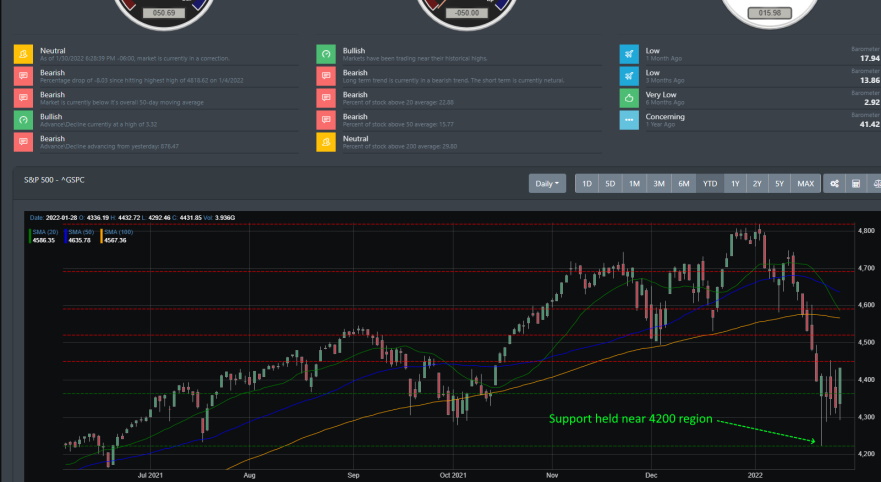Image resolution: width=881 pixels, height=482 pixels.
Task: Click the SMA (20) value 4586.35
Action: click(44, 240)
